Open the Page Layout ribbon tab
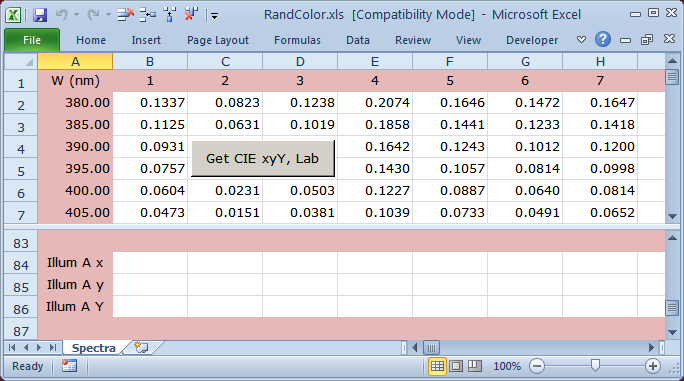 218,40
